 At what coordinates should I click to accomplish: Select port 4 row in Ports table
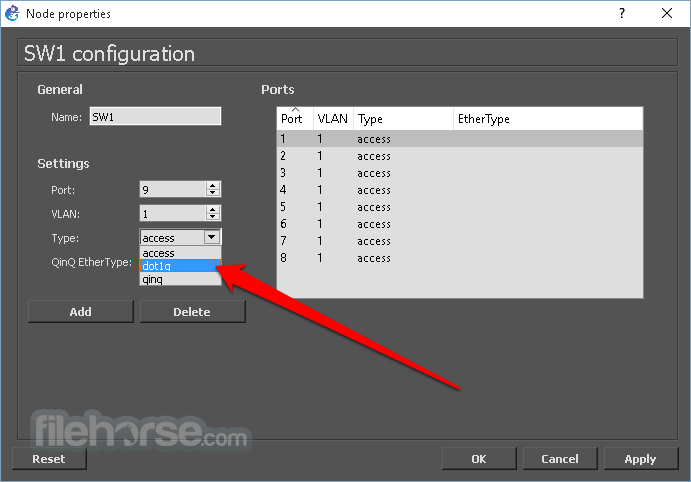click(460, 190)
